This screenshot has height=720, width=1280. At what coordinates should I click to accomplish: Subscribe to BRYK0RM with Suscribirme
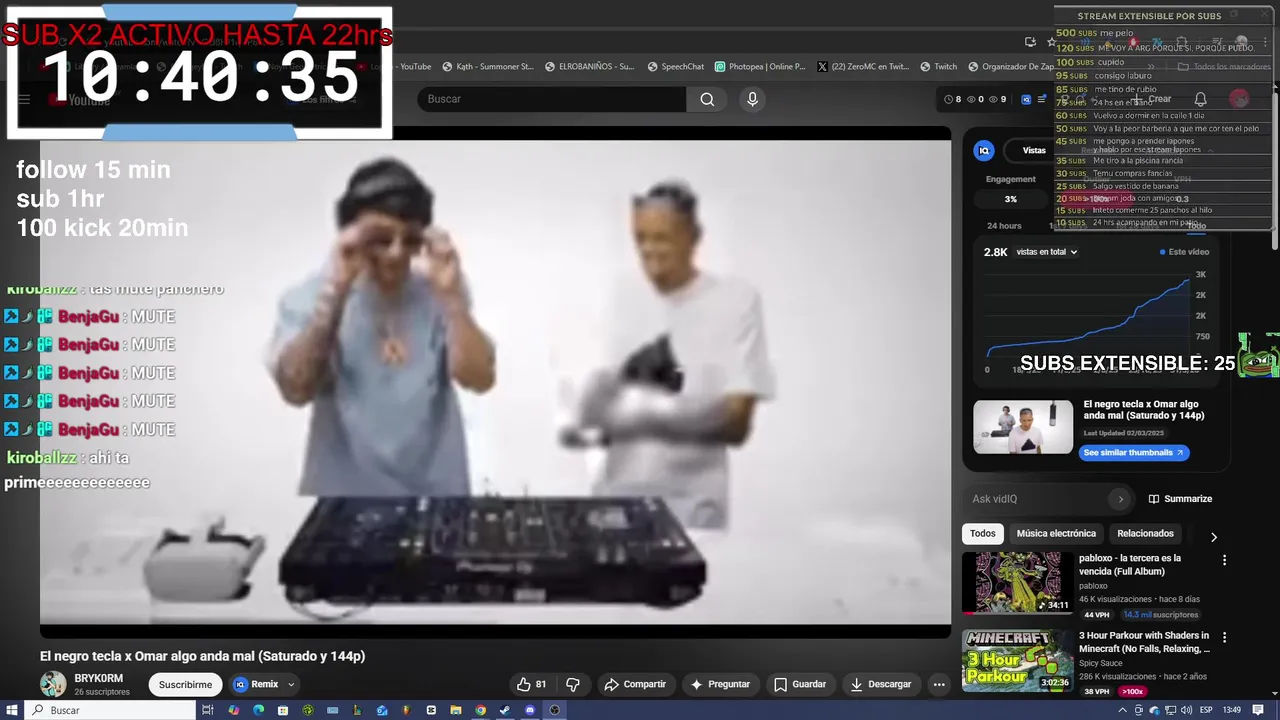pyautogui.click(x=185, y=684)
